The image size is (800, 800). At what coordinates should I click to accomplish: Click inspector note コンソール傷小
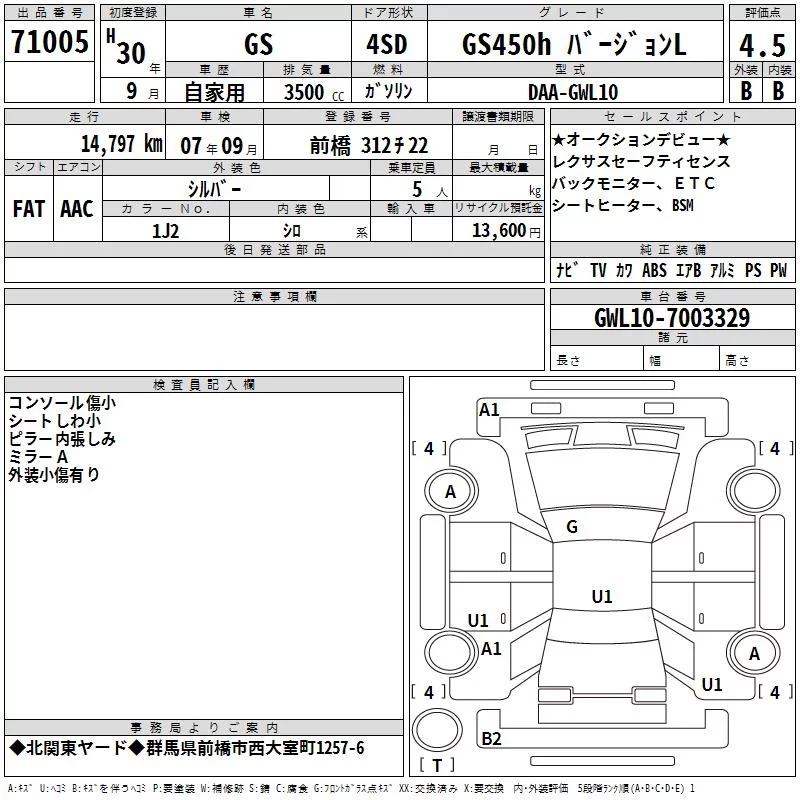(62, 403)
